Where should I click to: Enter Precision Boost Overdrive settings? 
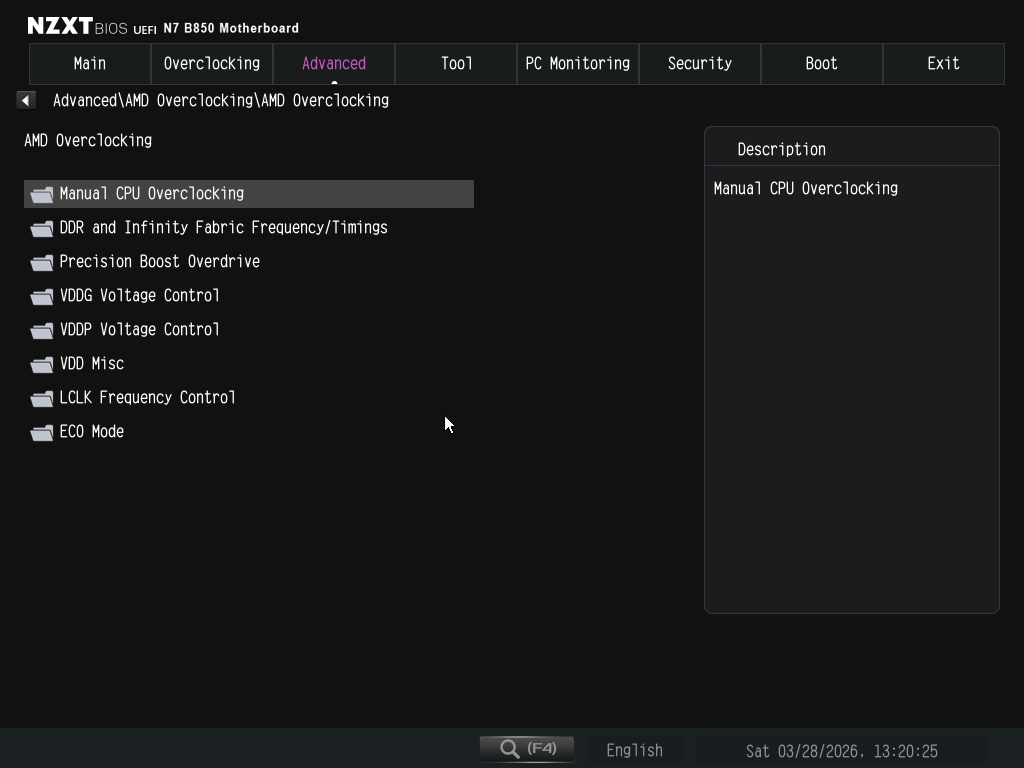click(249, 262)
